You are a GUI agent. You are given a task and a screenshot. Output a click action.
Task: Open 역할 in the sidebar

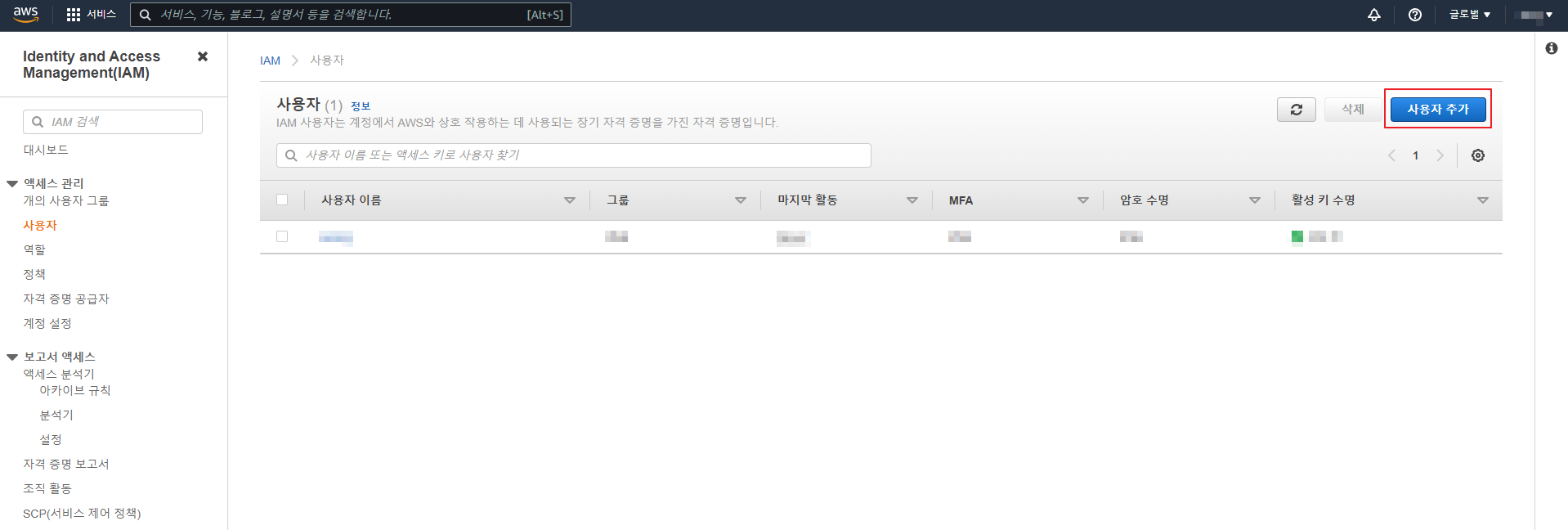34,249
